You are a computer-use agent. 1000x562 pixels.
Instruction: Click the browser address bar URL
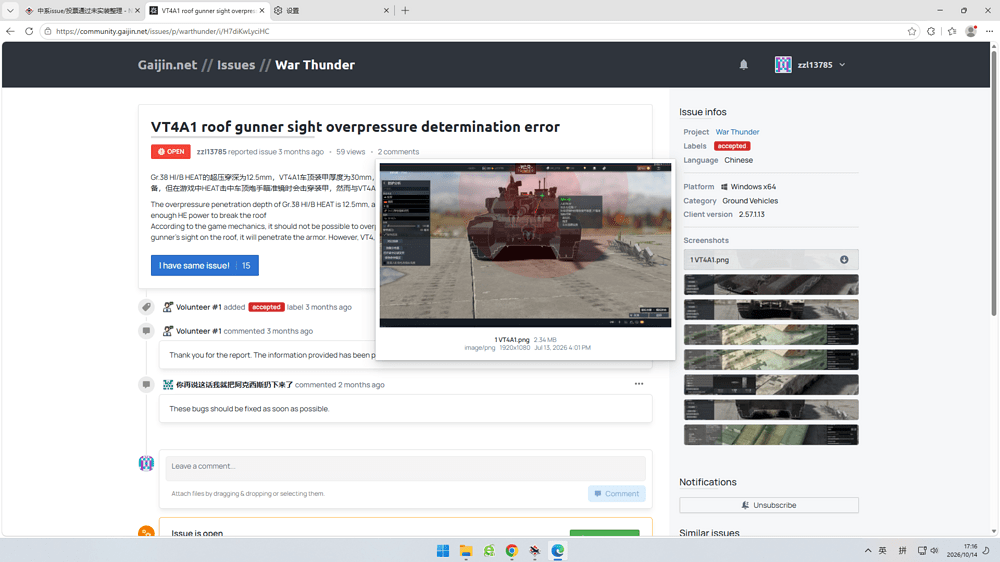pos(163,31)
